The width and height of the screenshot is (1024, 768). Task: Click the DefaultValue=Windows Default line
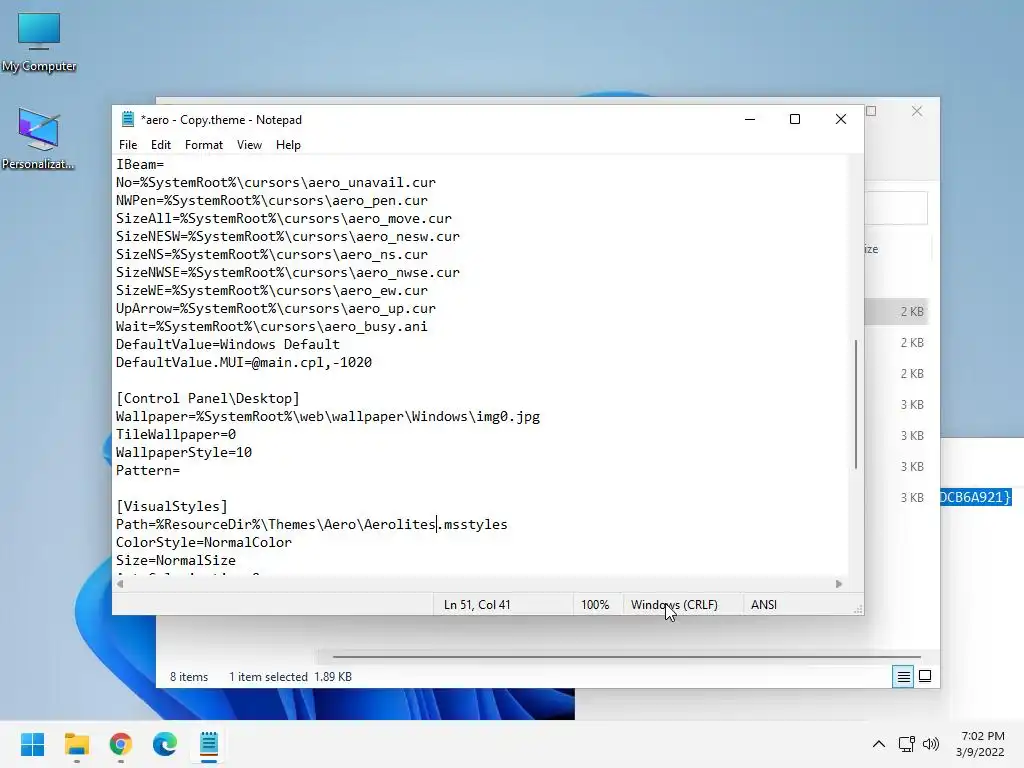[228, 344]
